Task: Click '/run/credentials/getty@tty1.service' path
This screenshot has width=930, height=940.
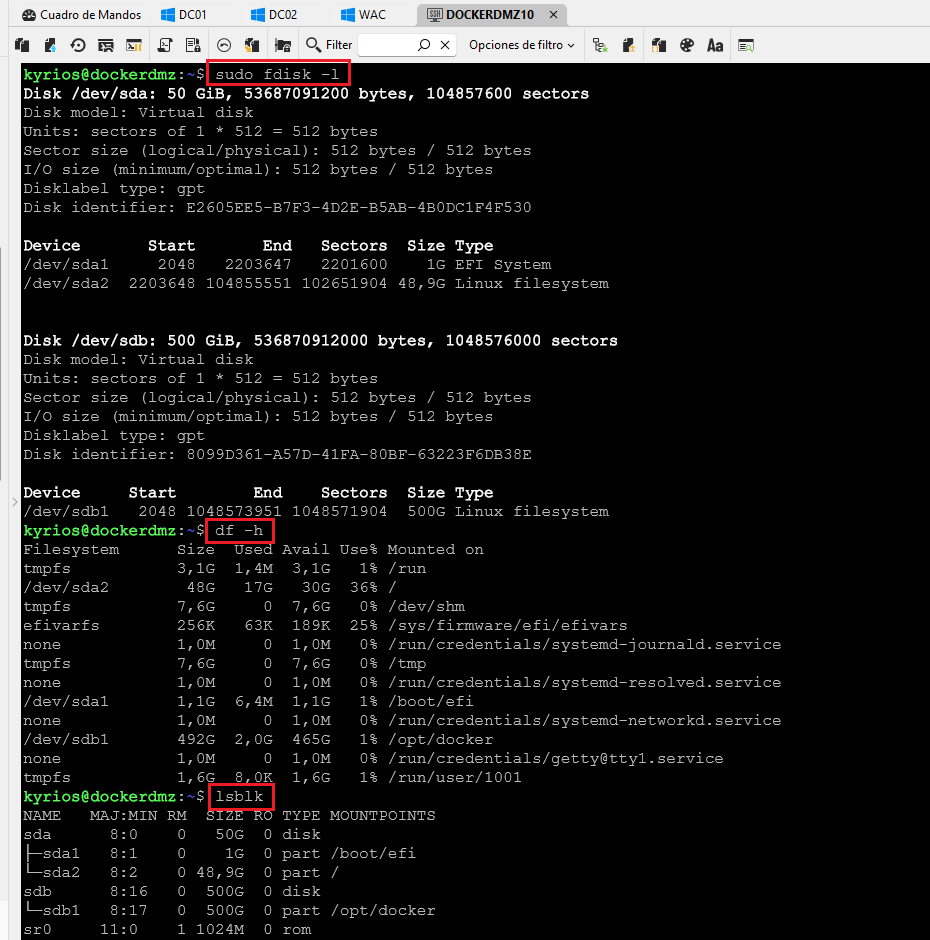Action: [555, 758]
